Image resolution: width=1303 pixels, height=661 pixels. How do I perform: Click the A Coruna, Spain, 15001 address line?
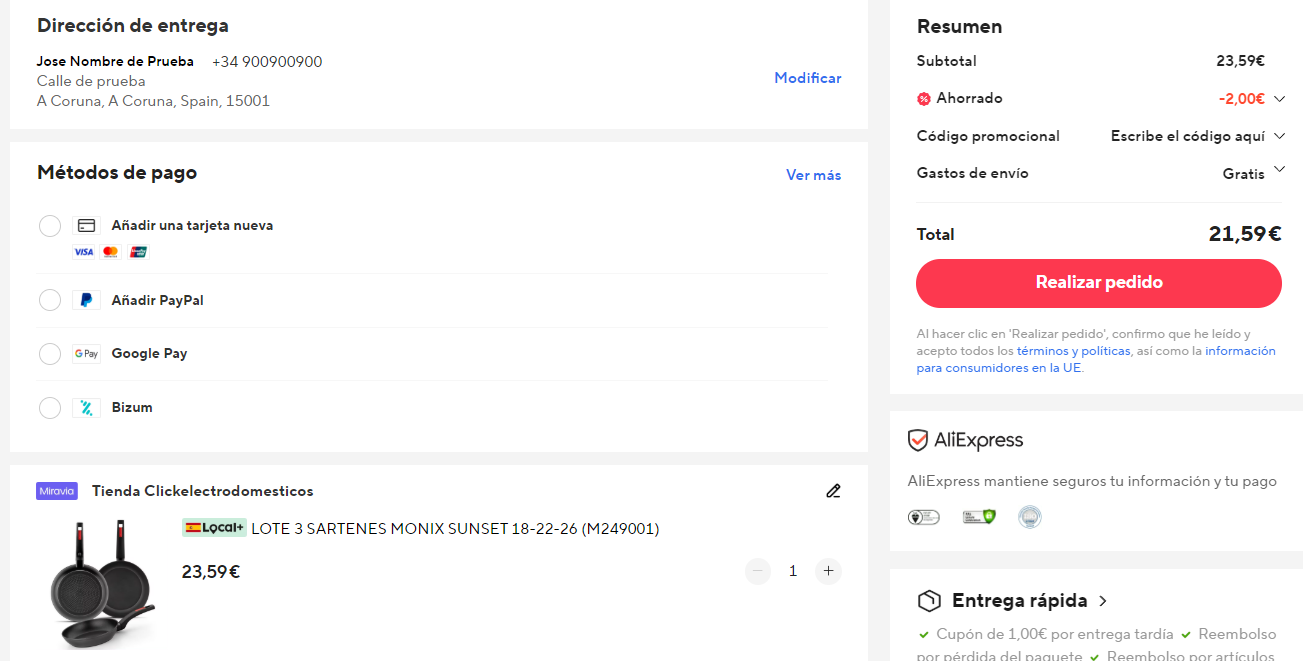coord(153,101)
